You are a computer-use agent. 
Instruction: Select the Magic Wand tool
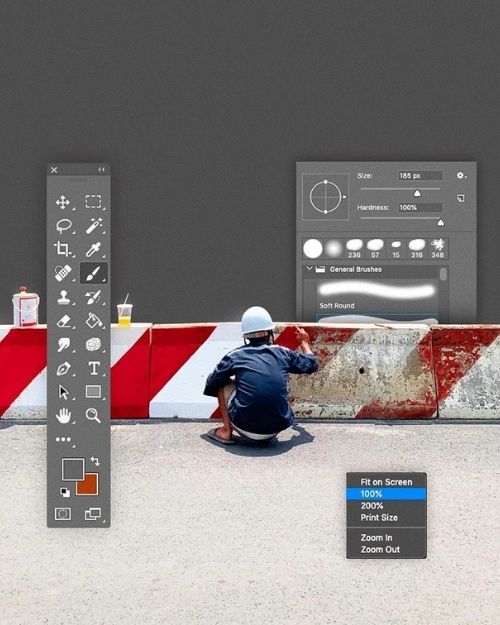coord(94,226)
